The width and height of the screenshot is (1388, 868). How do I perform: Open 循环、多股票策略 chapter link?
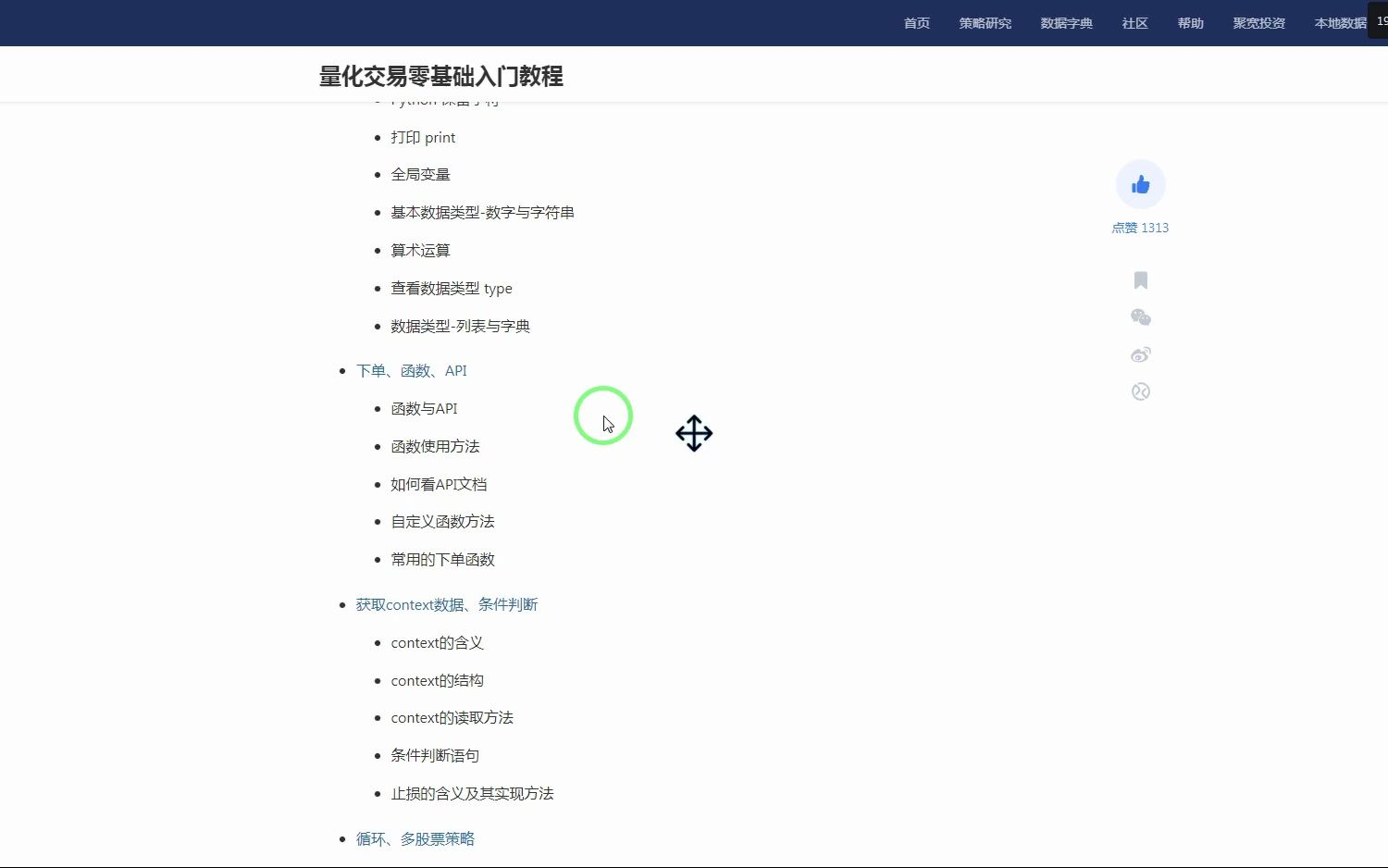point(415,839)
